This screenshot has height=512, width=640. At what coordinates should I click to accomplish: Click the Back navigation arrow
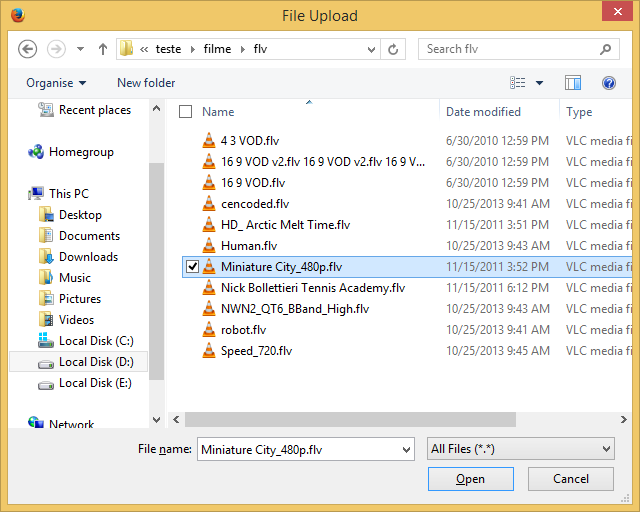pos(27,49)
